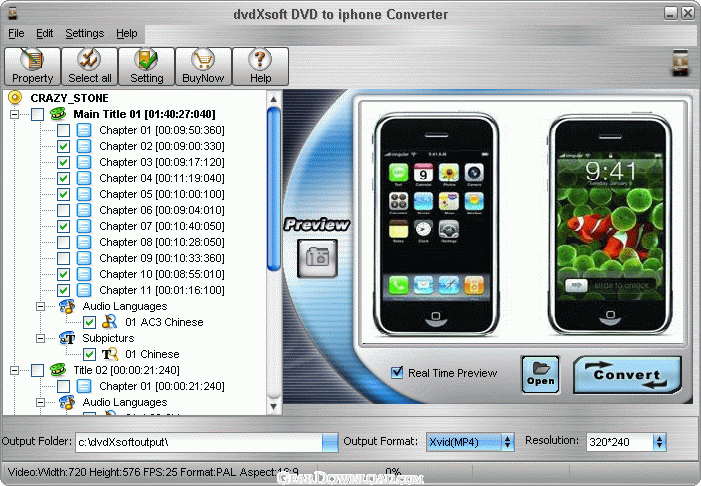701x486 pixels.
Task: Click the page icon beside Chapter 01 [00:00:21:240]
Action: (x=84, y=386)
